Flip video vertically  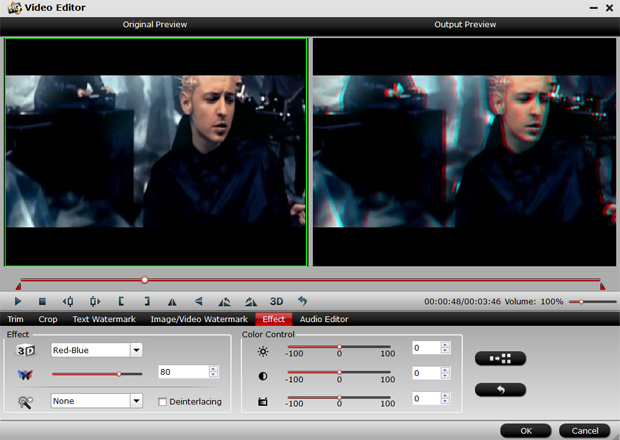pyautogui.click(x=198, y=301)
